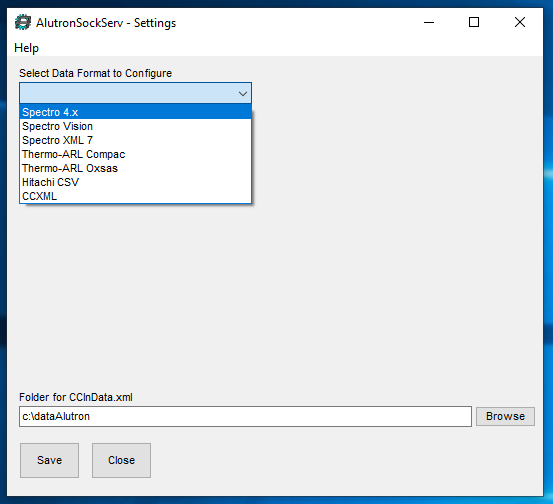
Task: Pick Spectro XML 7 in dropdown list
Action: (x=135, y=140)
